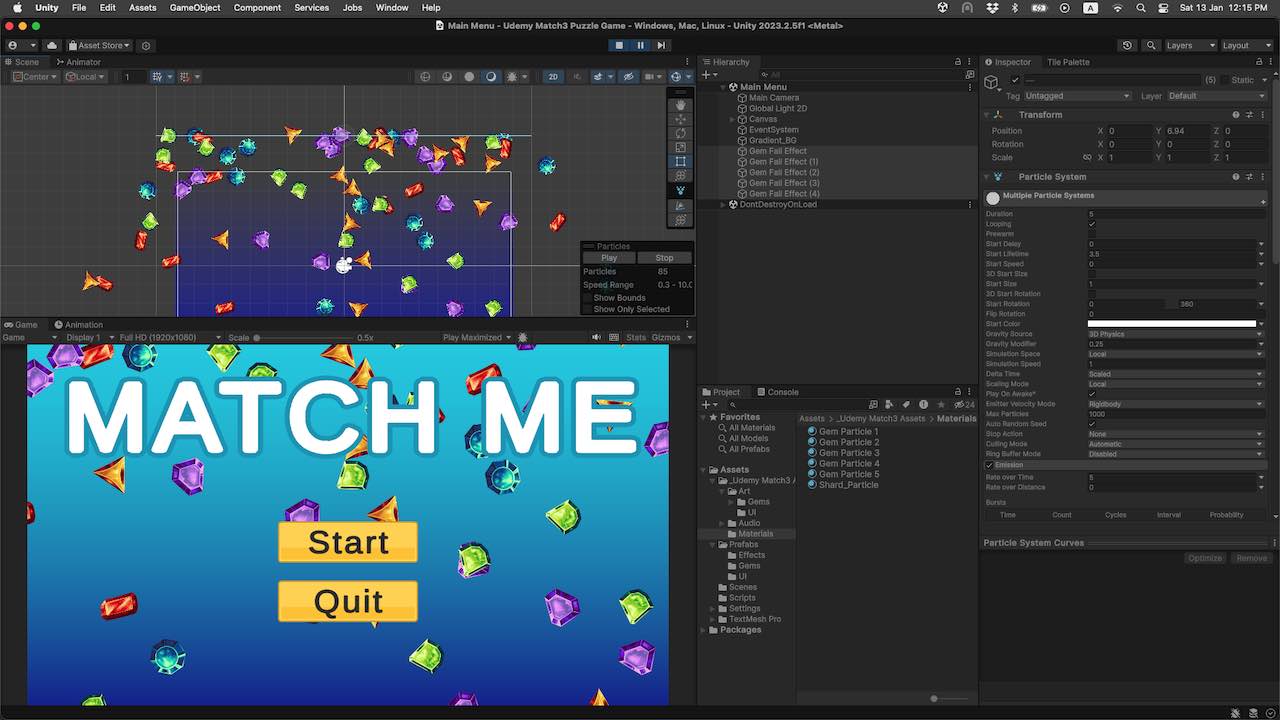Toggle 2D mode in Scene view
The height and width of the screenshot is (720, 1280).
553,77
